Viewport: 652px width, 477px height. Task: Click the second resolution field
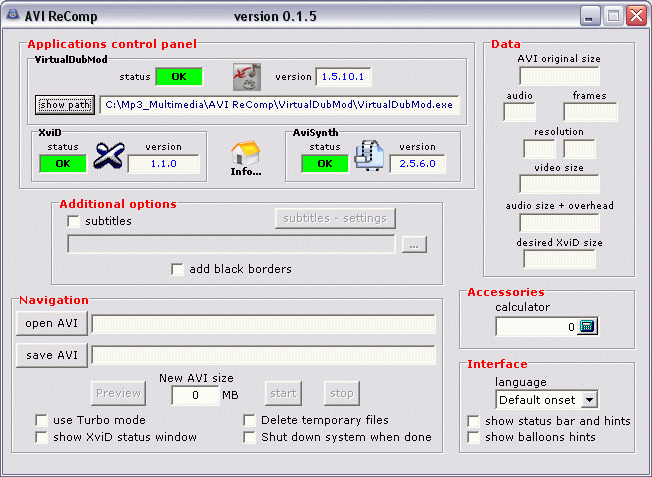click(x=580, y=149)
